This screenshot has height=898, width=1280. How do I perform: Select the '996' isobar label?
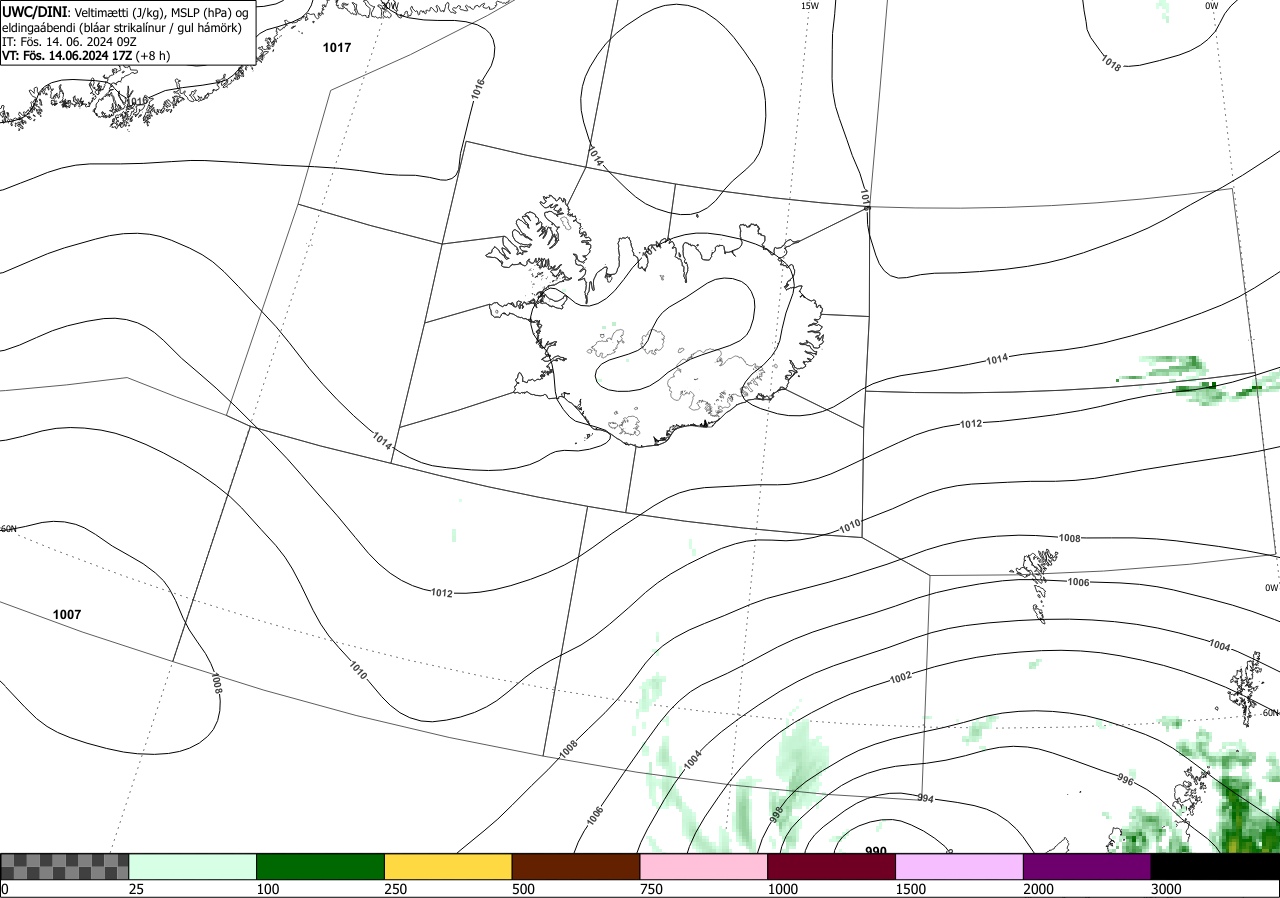pos(1125,779)
